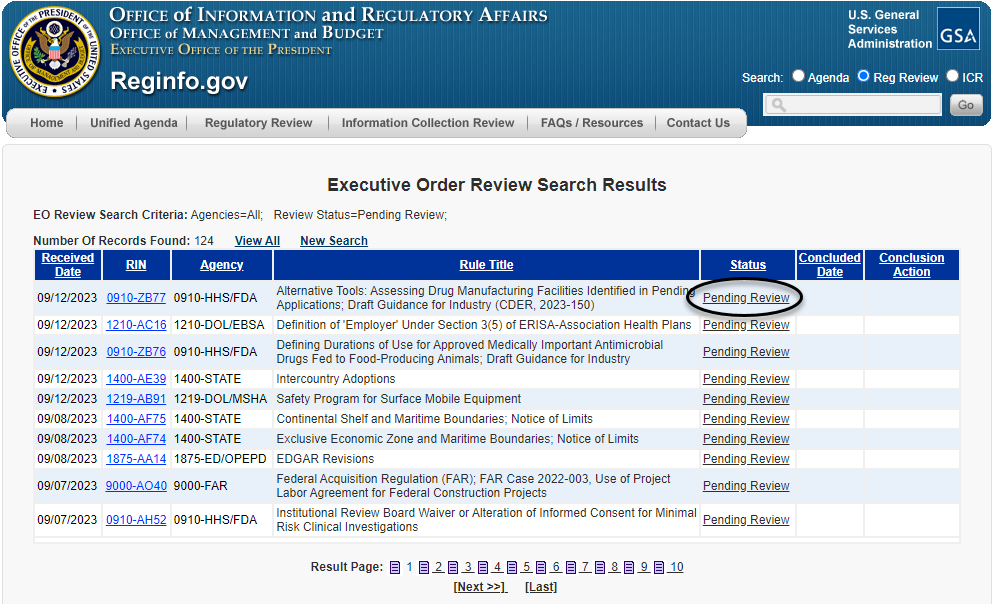
Task: Sort results by Received Date column
Action: tap(68, 264)
